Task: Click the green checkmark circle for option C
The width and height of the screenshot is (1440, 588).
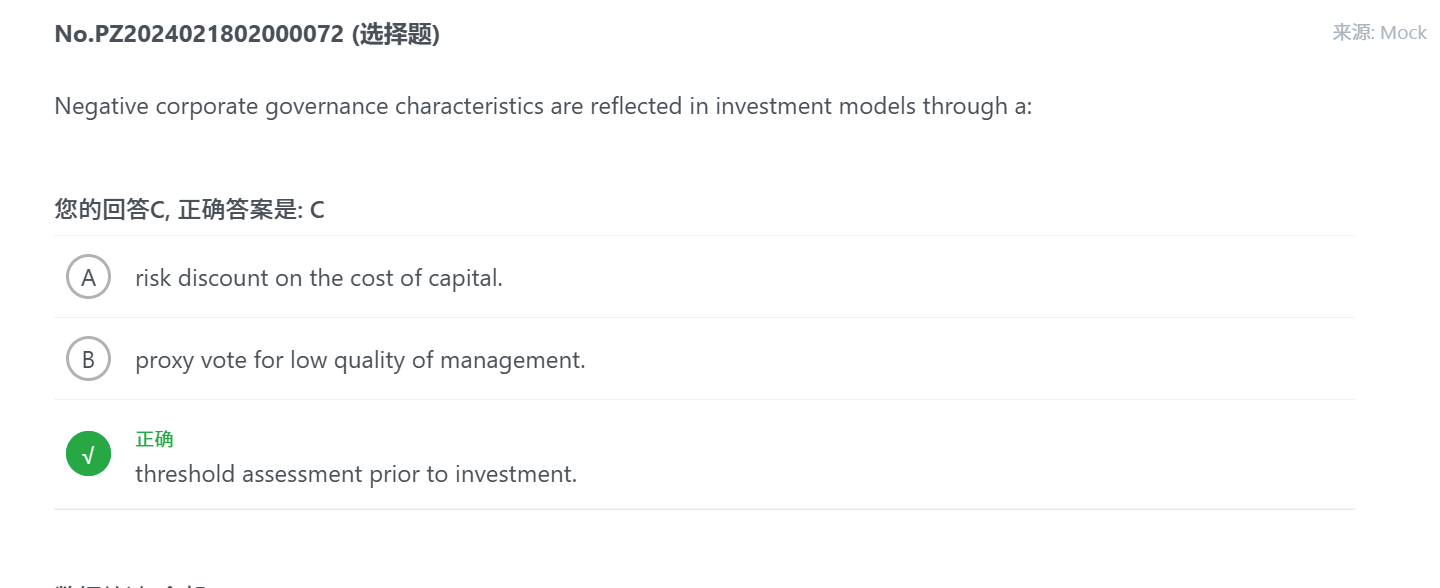Action: (88, 454)
